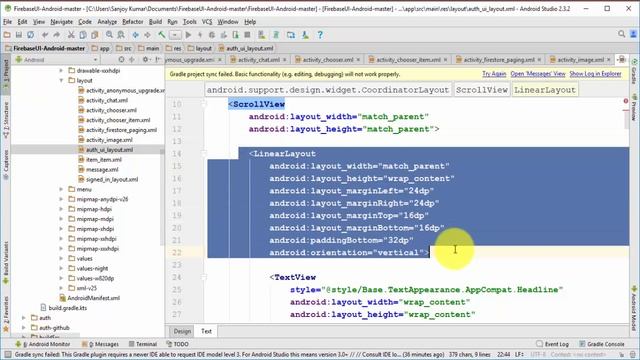Run the app using the play icon
640x360 pixels.
188,35
